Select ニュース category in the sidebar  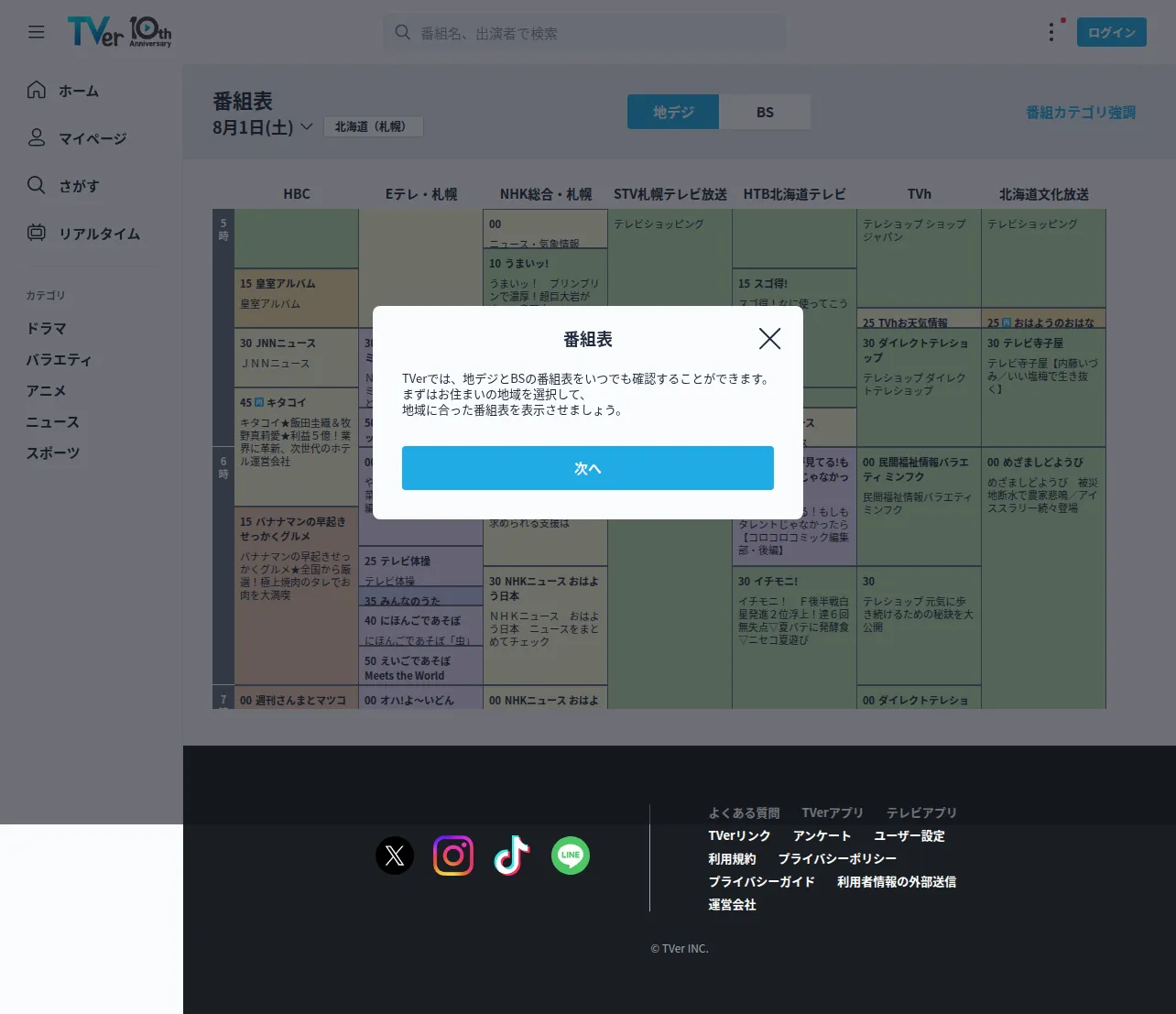click(52, 421)
